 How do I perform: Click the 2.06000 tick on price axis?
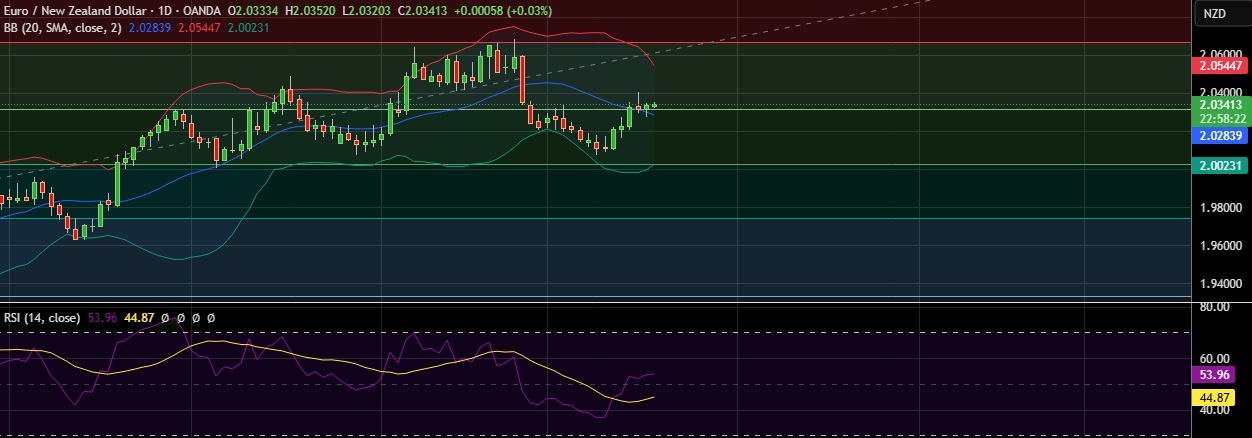[1219, 53]
